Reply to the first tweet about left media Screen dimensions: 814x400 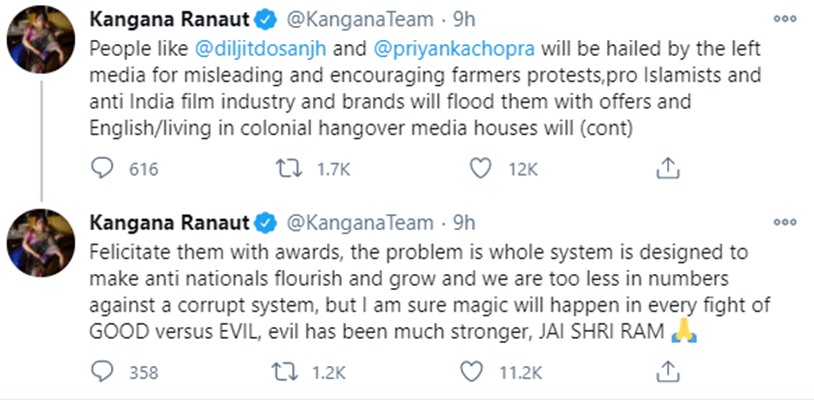101,169
